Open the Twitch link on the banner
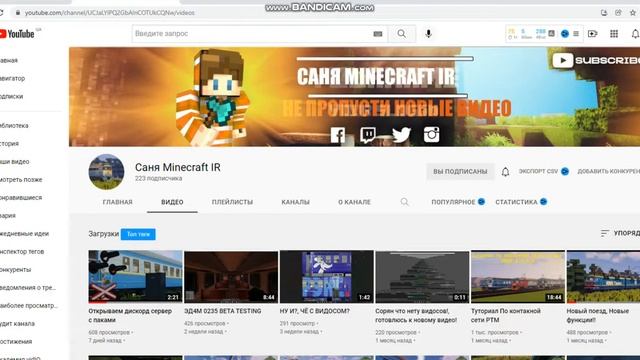Screen dimensions: 640x360 pos(368,135)
